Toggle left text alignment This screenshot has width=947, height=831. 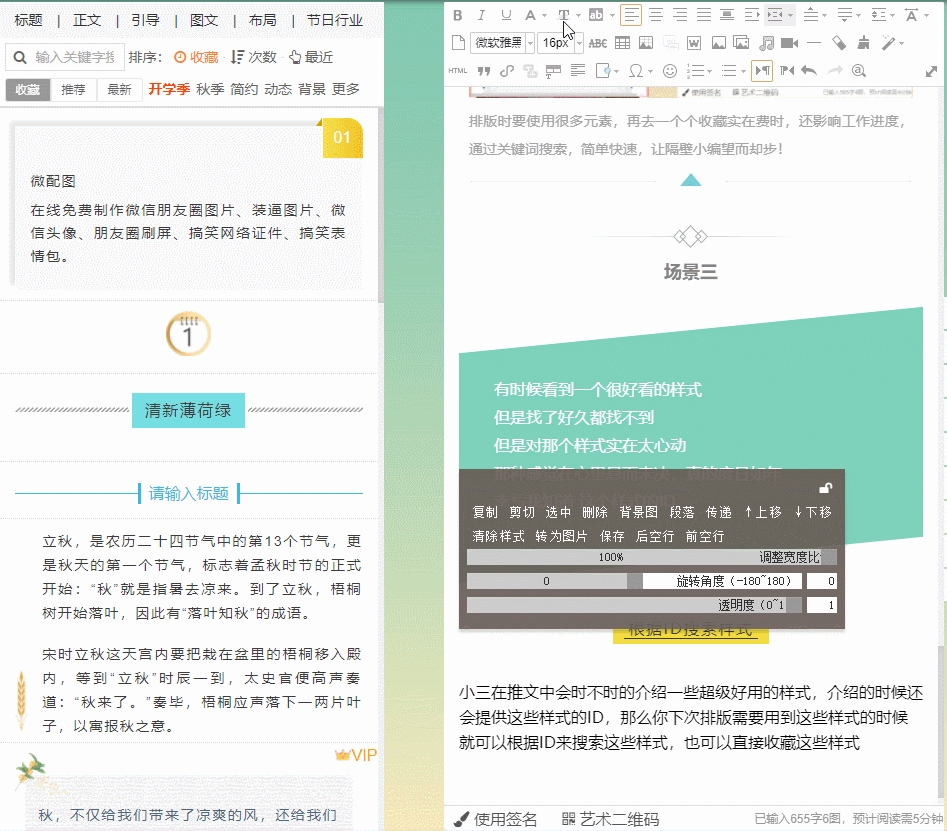pyautogui.click(x=631, y=15)
